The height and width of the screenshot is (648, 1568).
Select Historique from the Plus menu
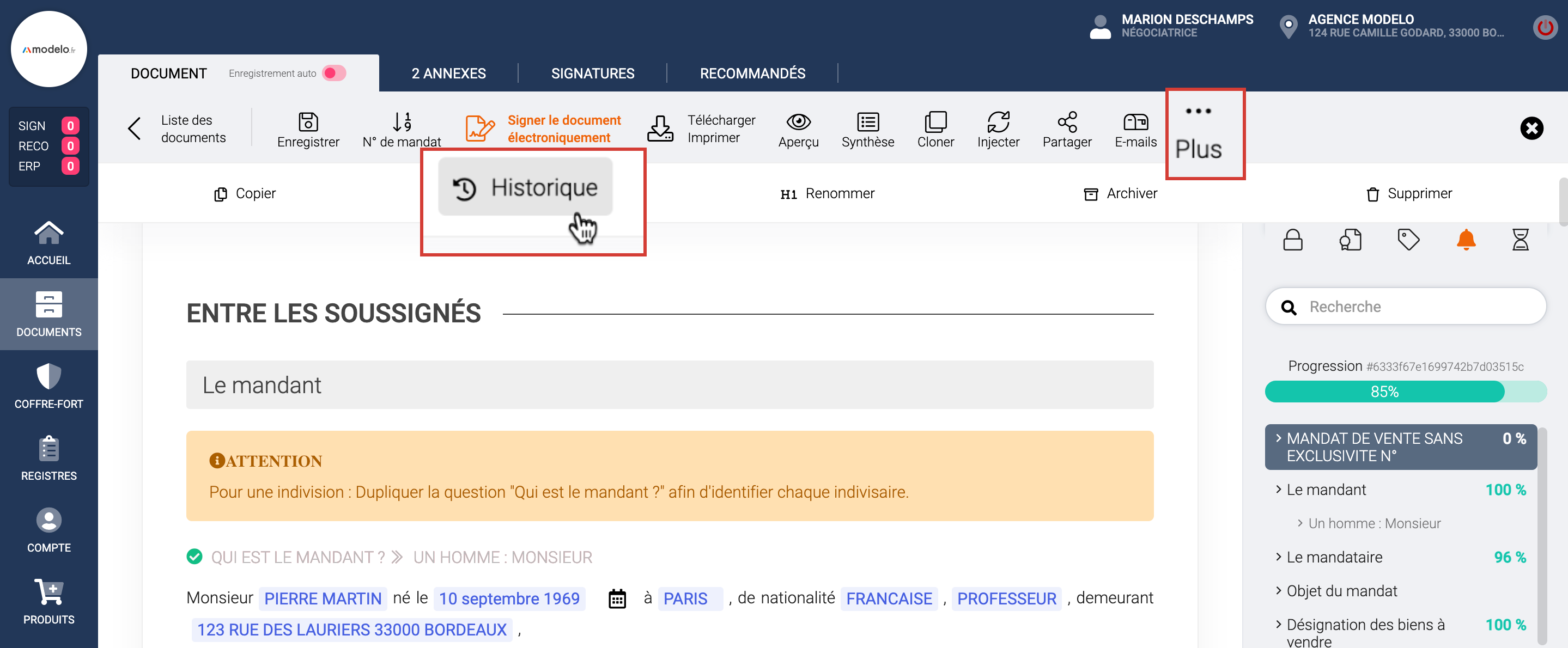(x=526, y=187)
